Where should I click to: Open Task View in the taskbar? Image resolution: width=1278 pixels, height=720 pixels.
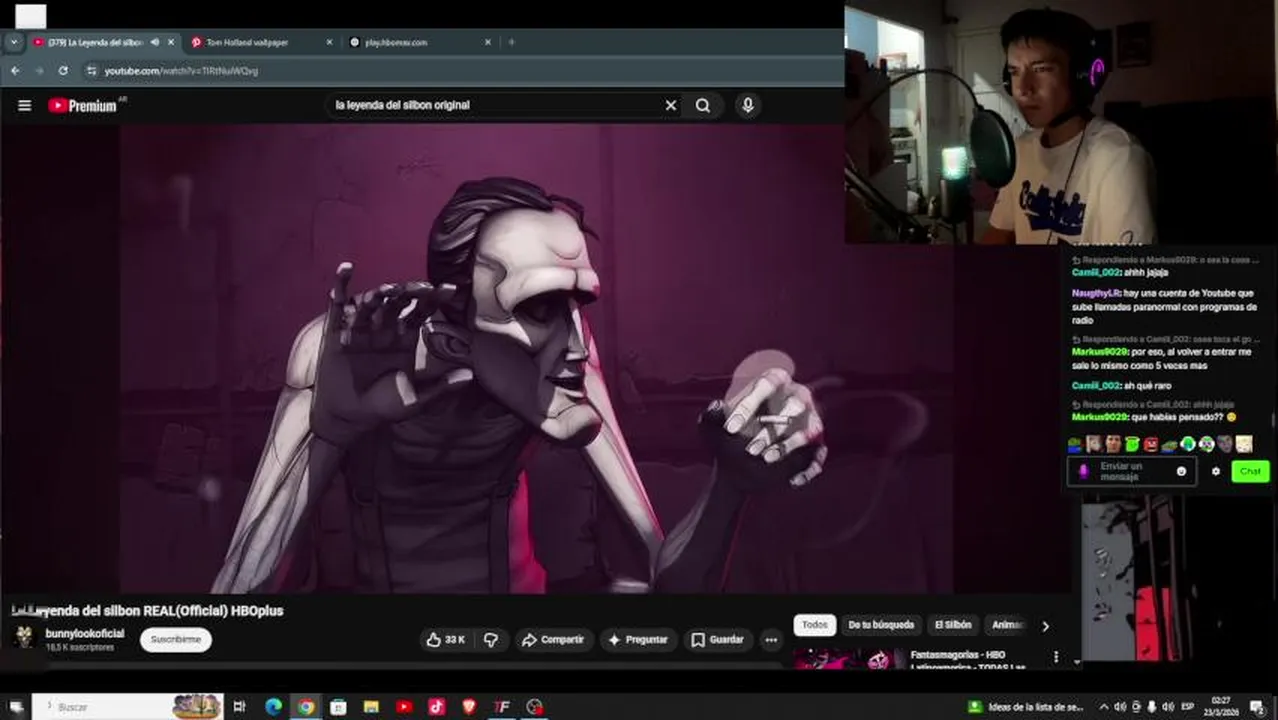pos(239,707)
